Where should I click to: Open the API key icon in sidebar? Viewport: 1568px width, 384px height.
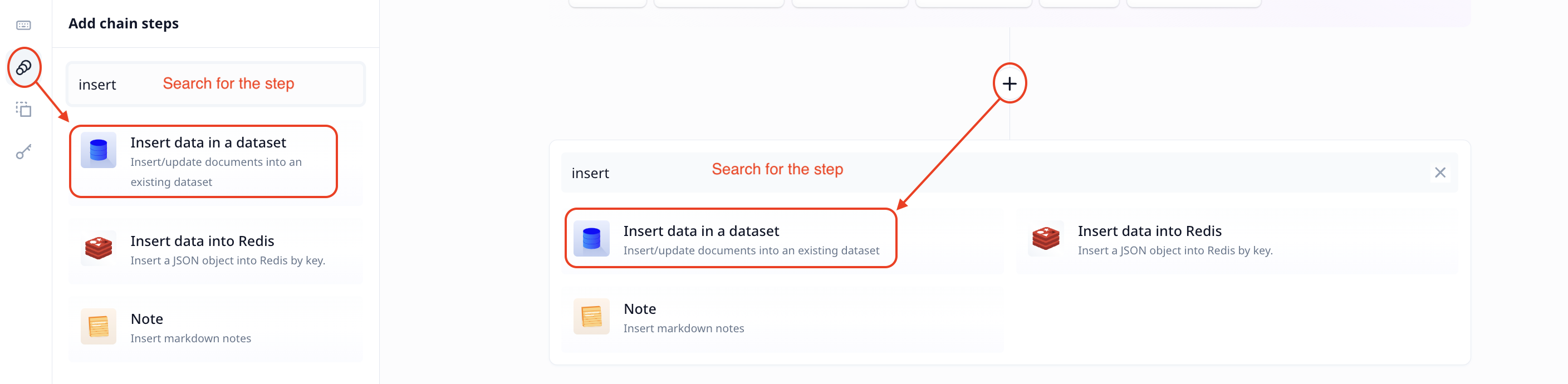pos(24,151)
